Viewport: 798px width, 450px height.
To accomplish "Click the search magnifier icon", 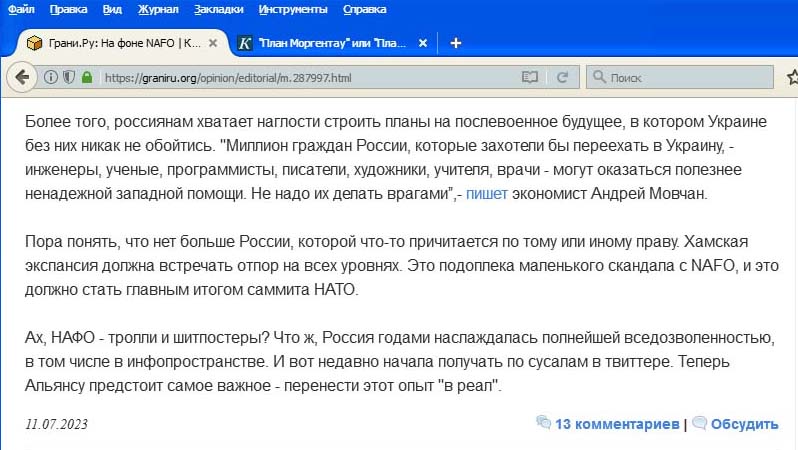I will tap(600, 77).
